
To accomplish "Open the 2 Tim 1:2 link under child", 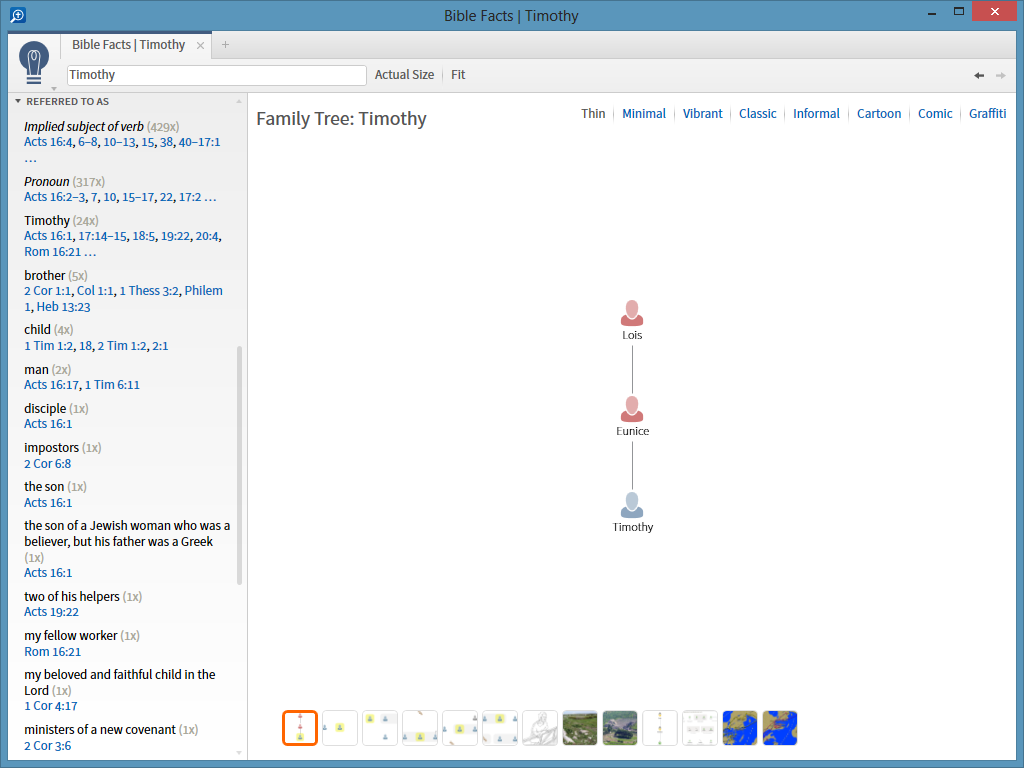I will (x=122, y=345).
